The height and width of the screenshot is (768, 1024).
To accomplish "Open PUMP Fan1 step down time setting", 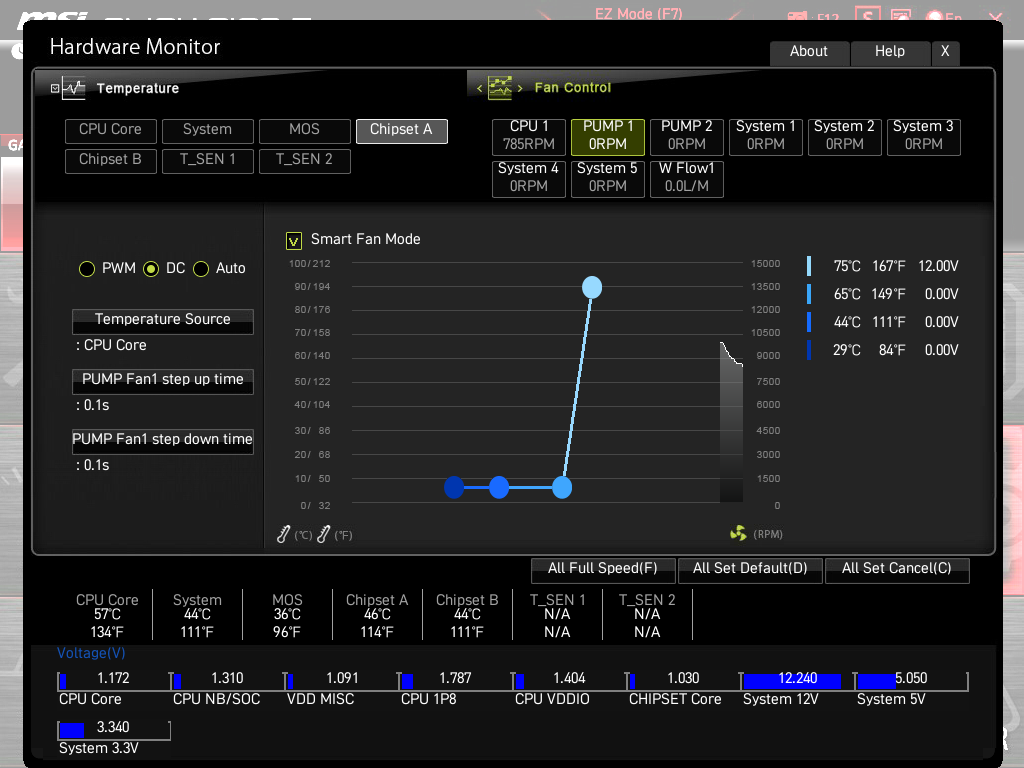I will pos(163,441).
